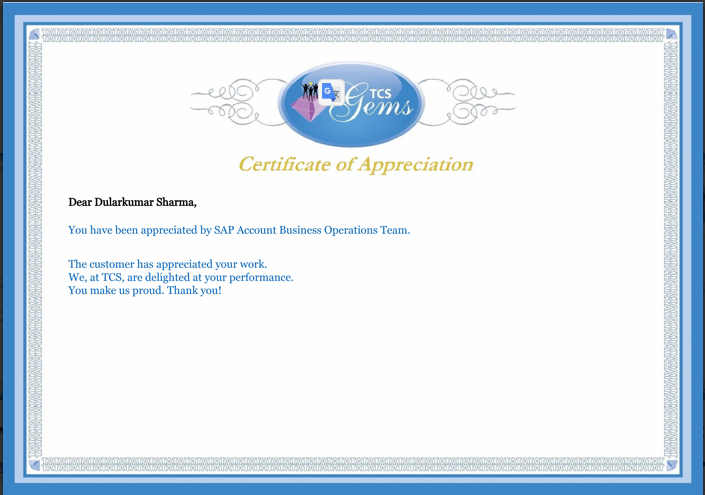Click the purple gem with people graphic

point(308,102)
